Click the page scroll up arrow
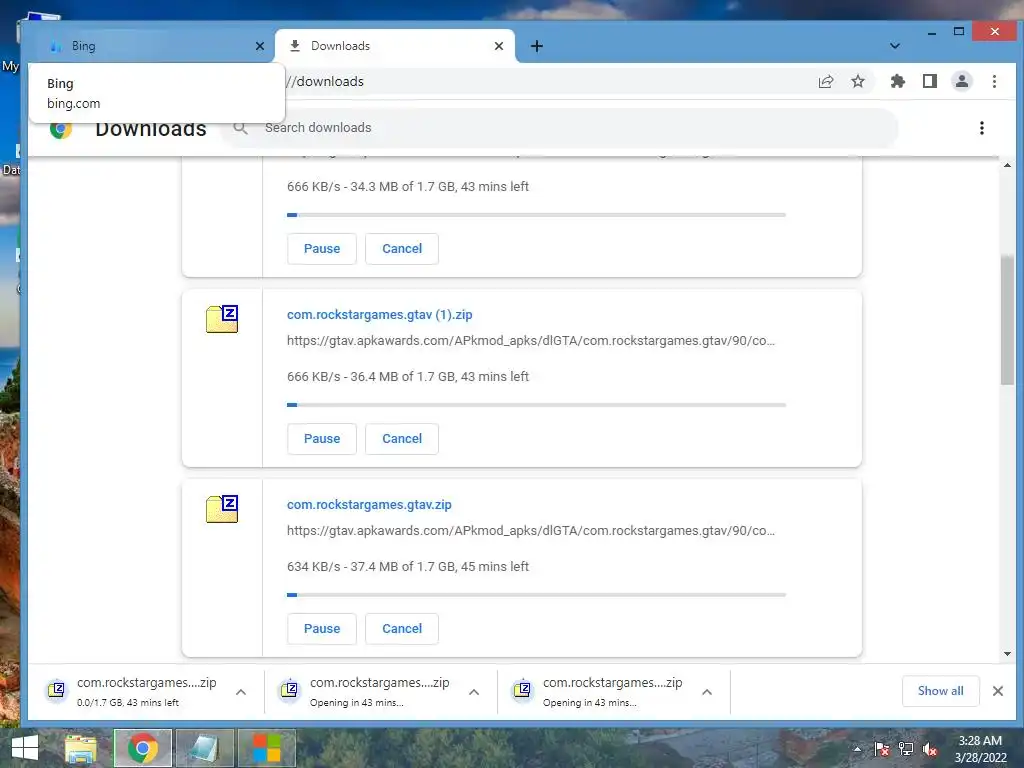Screen dimensions: 1024x768 click(x=1007, y=165)
